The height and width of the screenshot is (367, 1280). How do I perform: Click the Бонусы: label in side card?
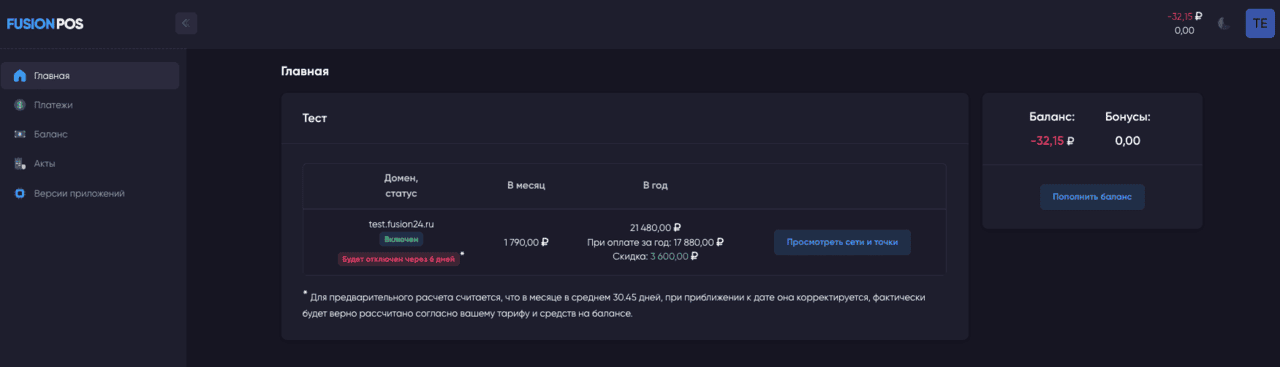[1127, 117]
